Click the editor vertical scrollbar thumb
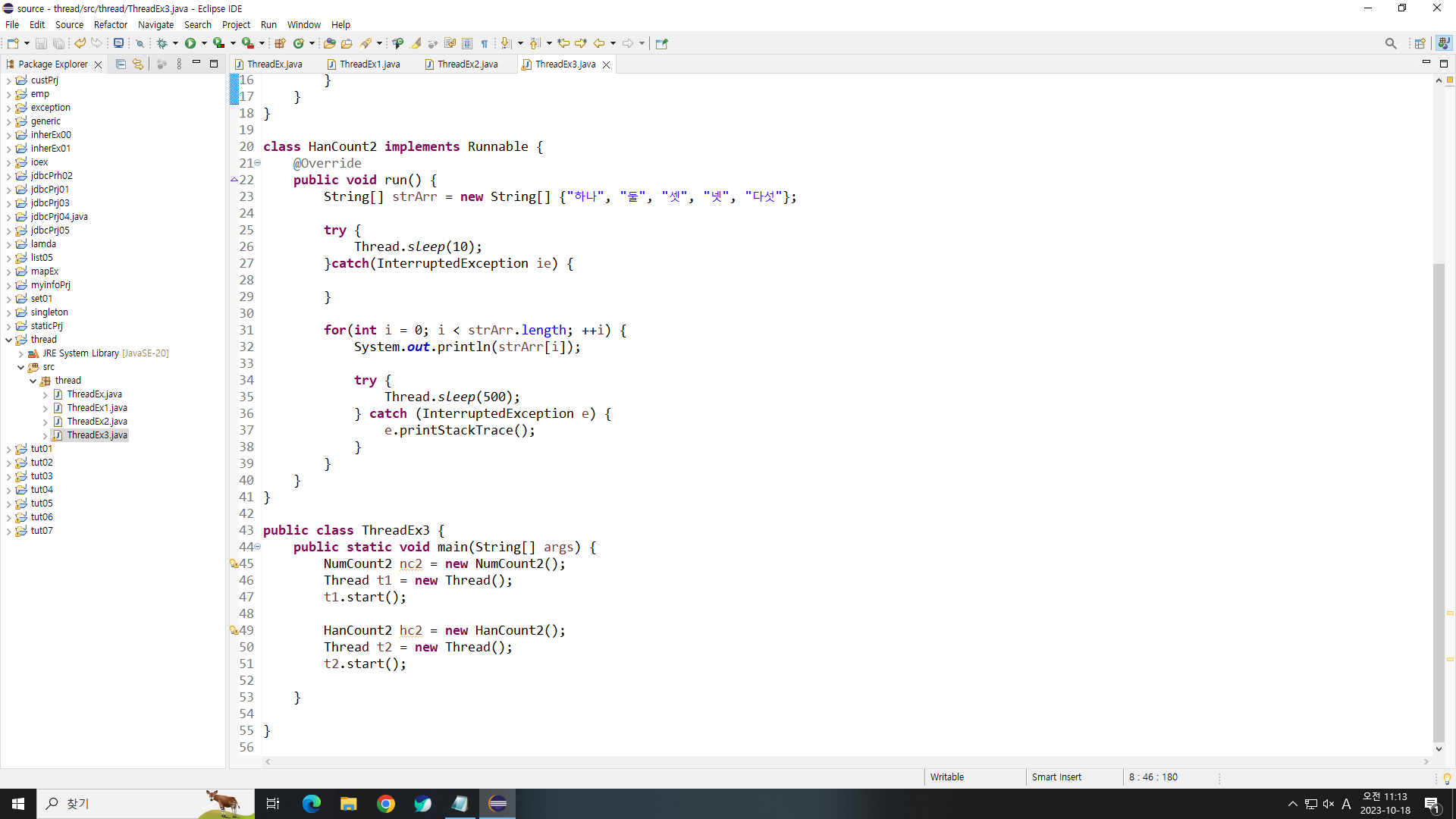Image resolution: width=1456 pixels, height=819 pixels. tap(1439, 500)
